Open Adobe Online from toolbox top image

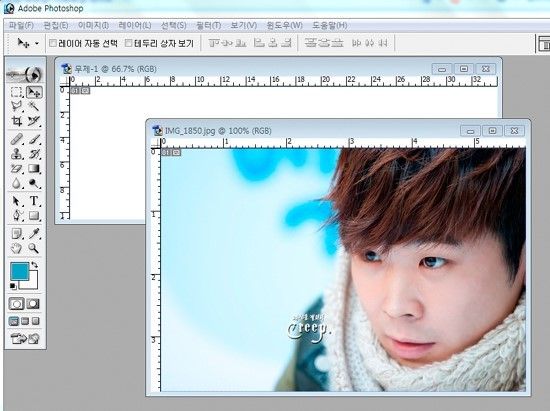[x=25, y=74]
